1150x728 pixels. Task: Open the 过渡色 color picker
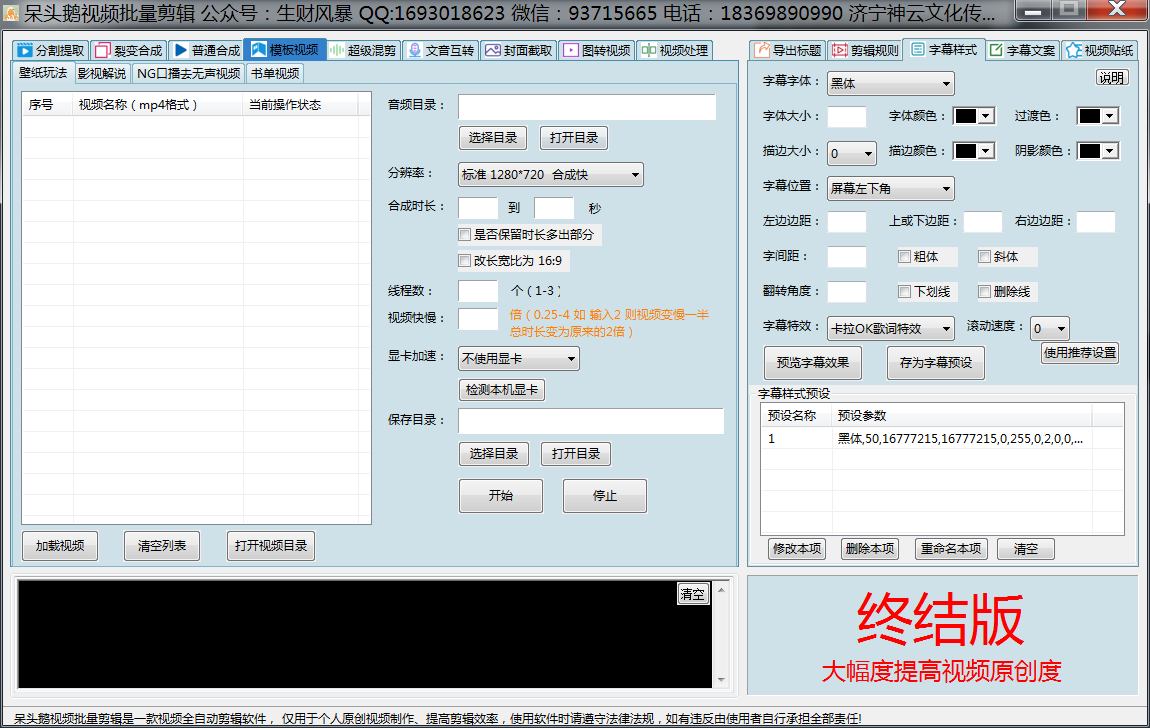pyautogui.click(x=1097, y=116)
